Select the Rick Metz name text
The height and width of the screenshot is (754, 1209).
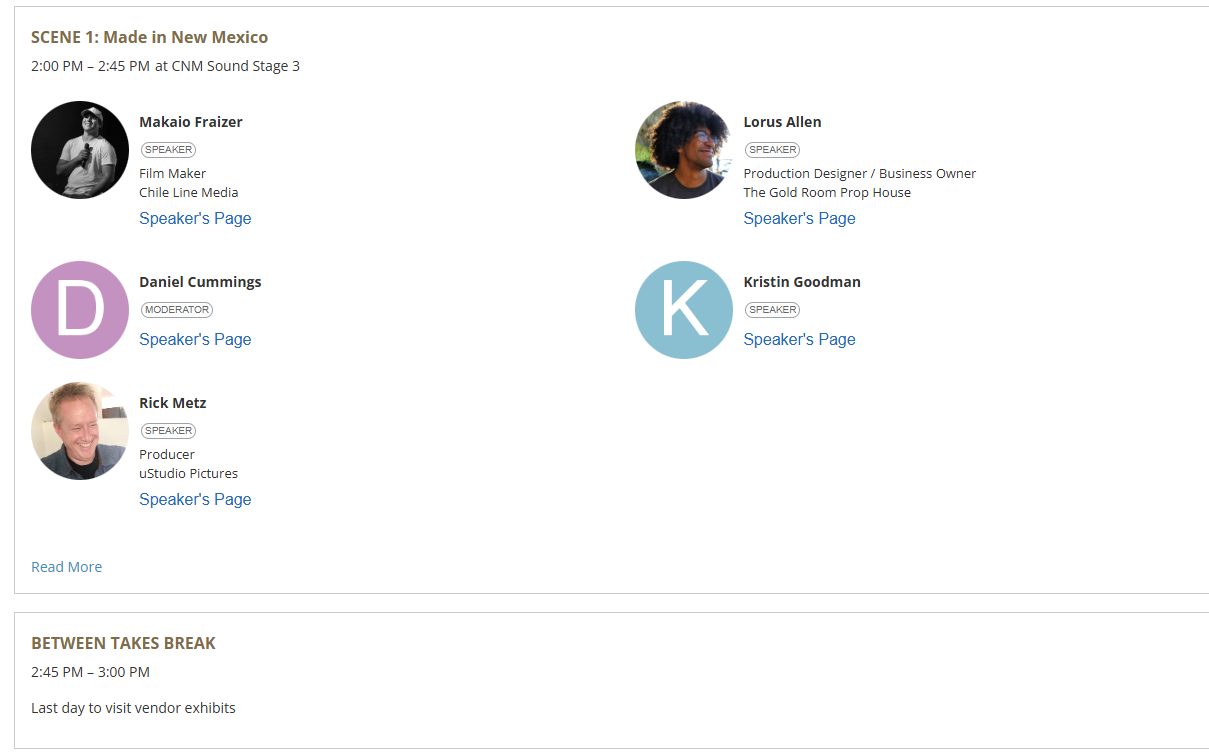click(x=173, y=403)
